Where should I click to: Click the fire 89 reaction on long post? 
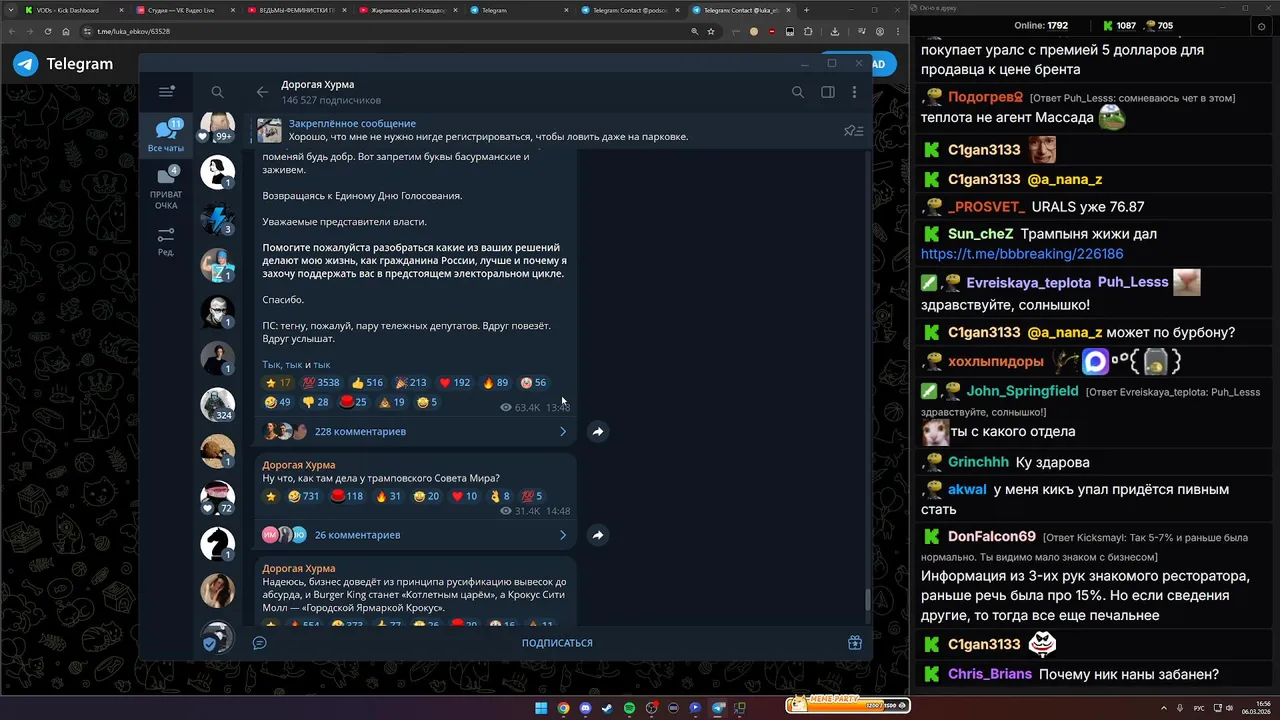[496, 382]
